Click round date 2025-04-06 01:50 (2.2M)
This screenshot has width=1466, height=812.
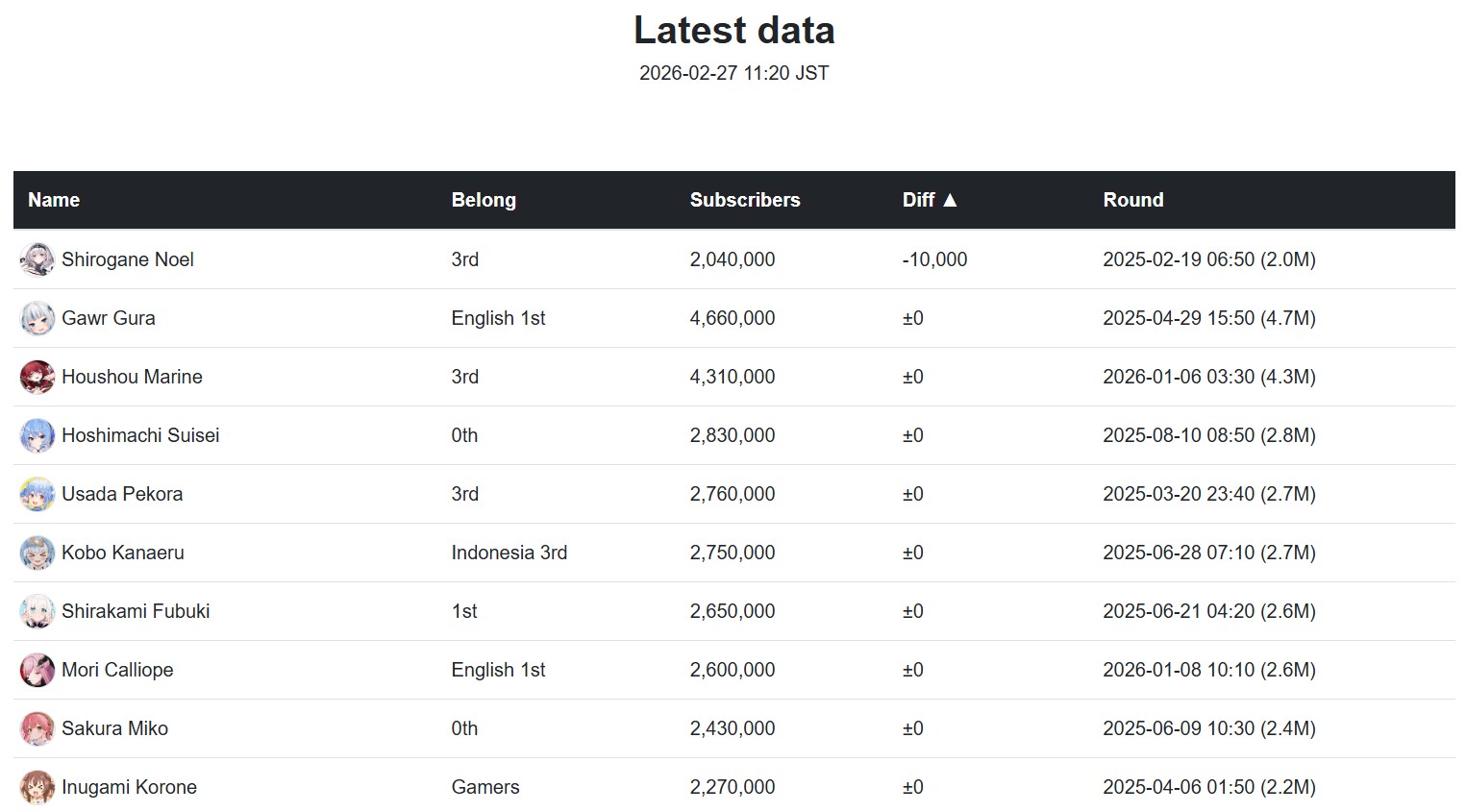pyautogui.click(x=1209, y=787)
